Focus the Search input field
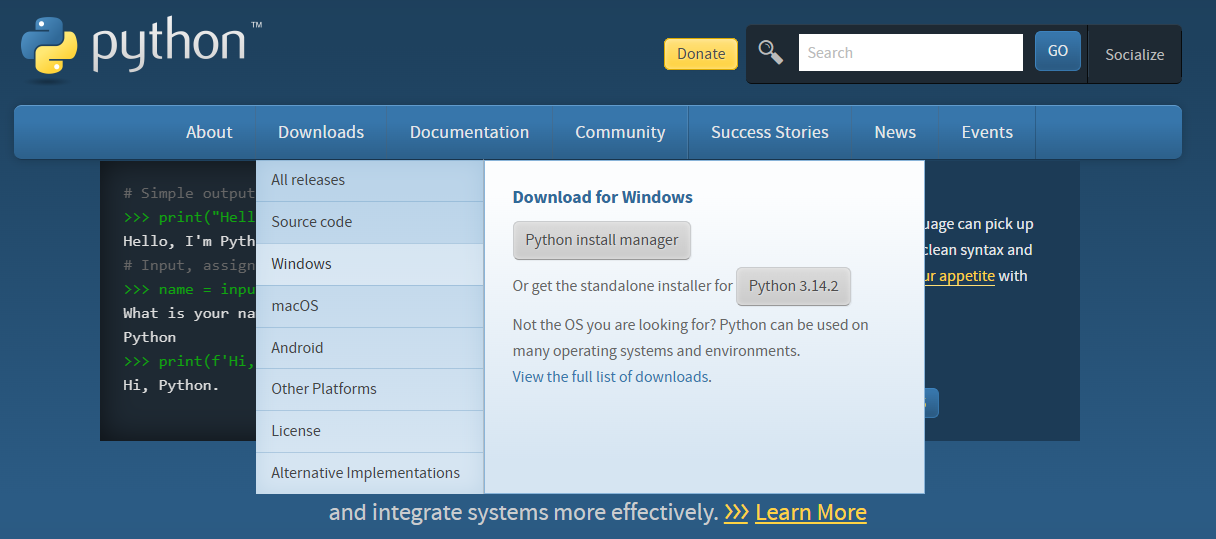The height and width of the screenshot is (539, 1216). (910, 52)
